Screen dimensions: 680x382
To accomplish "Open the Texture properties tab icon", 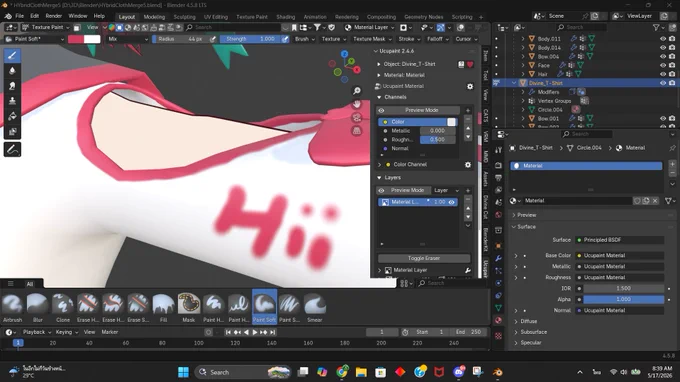I will coord(498,336).
